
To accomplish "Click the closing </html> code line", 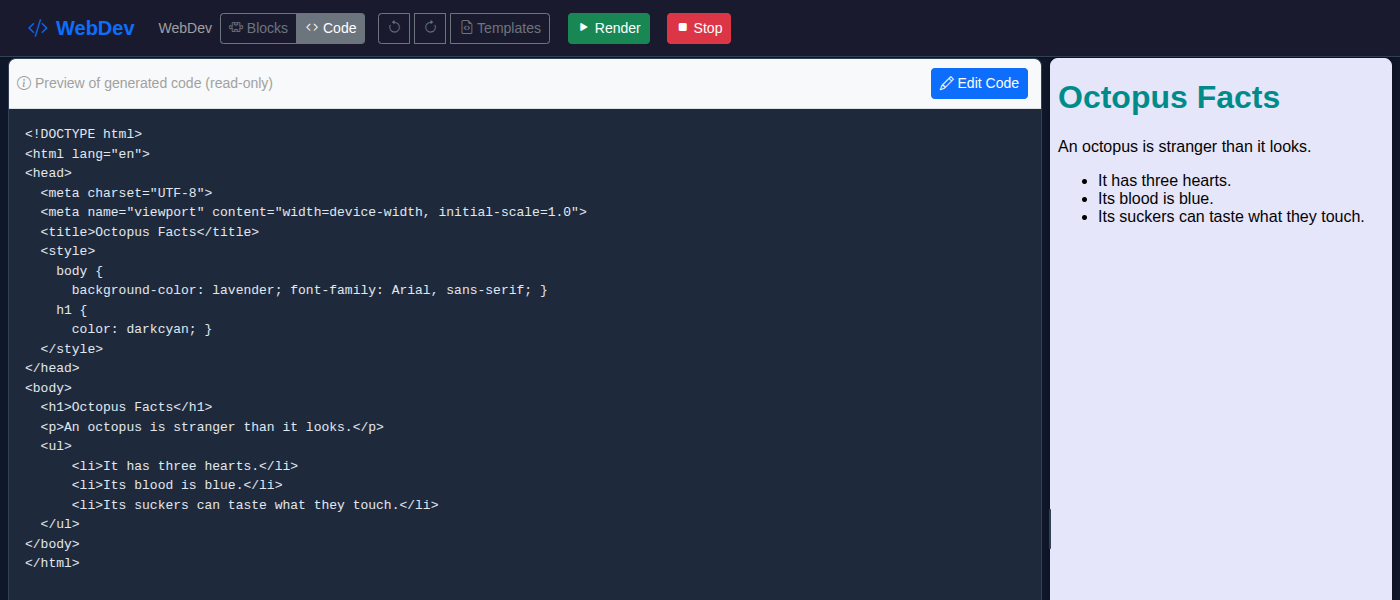I will pyautogui.click(x=52, y=563).
